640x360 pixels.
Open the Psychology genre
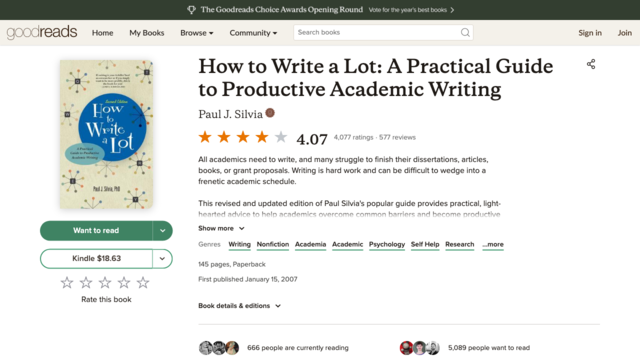coord(387,244)
